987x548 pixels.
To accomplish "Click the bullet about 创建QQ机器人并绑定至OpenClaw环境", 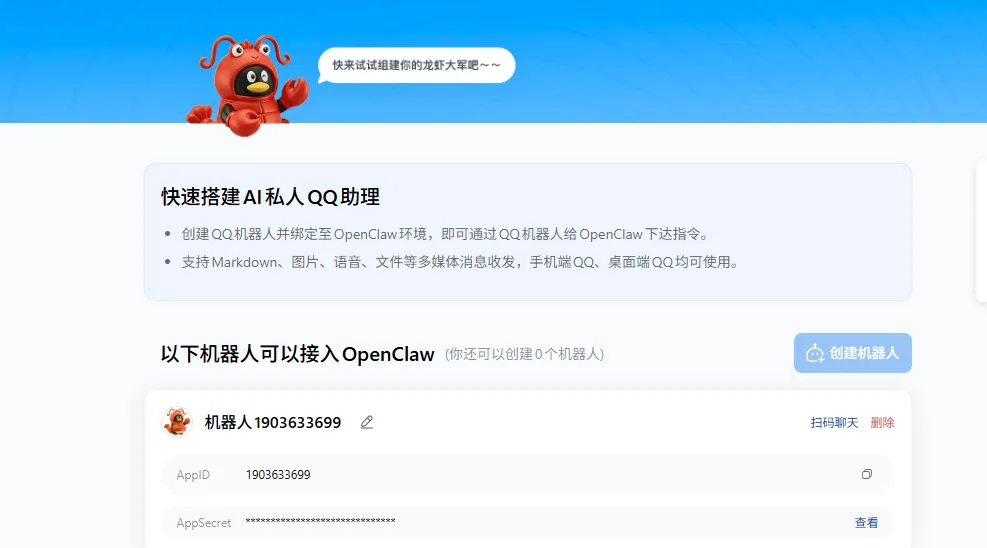I will tap(446, 234).
